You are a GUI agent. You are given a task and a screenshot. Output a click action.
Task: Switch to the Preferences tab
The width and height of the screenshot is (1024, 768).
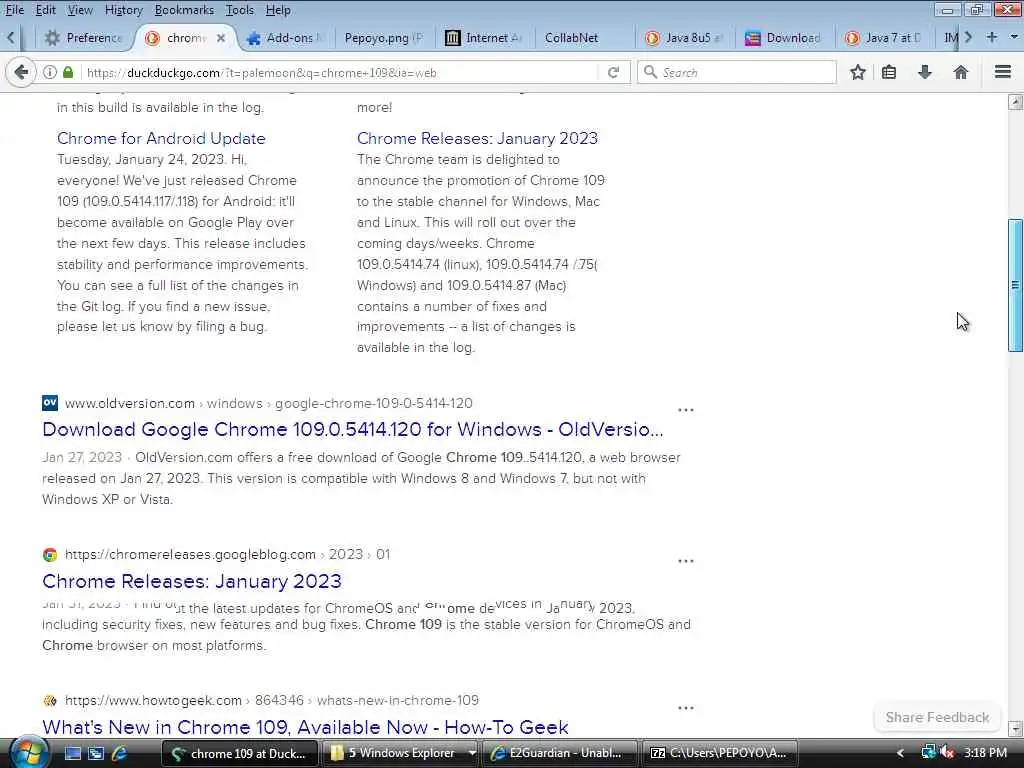click(x=84, y=38)
